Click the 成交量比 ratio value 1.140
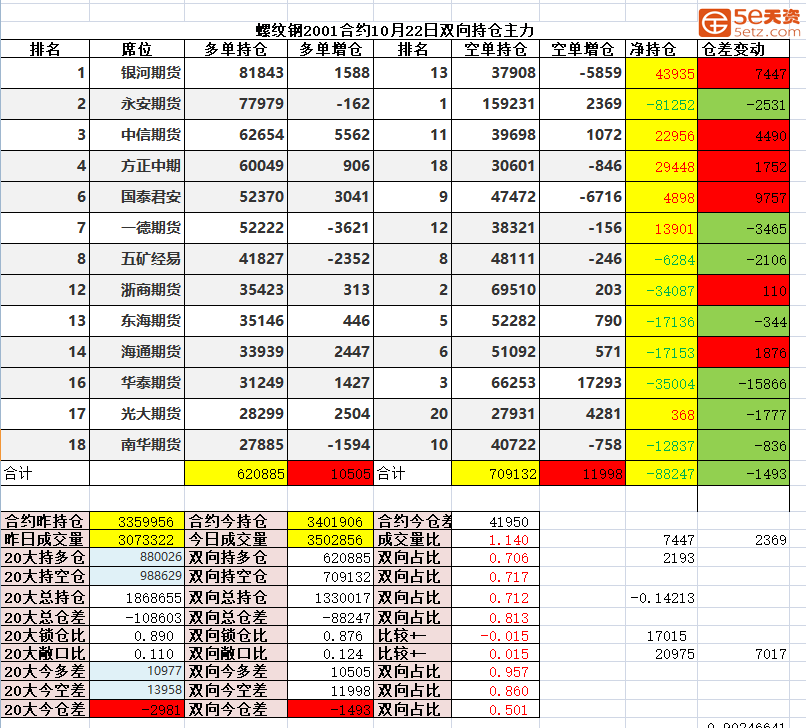The image size is (806, 728). (x=496, y=539)
